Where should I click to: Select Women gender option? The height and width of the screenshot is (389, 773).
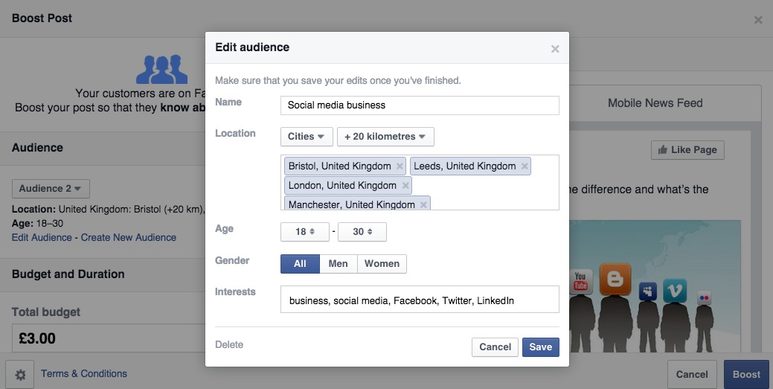point(382,264)
